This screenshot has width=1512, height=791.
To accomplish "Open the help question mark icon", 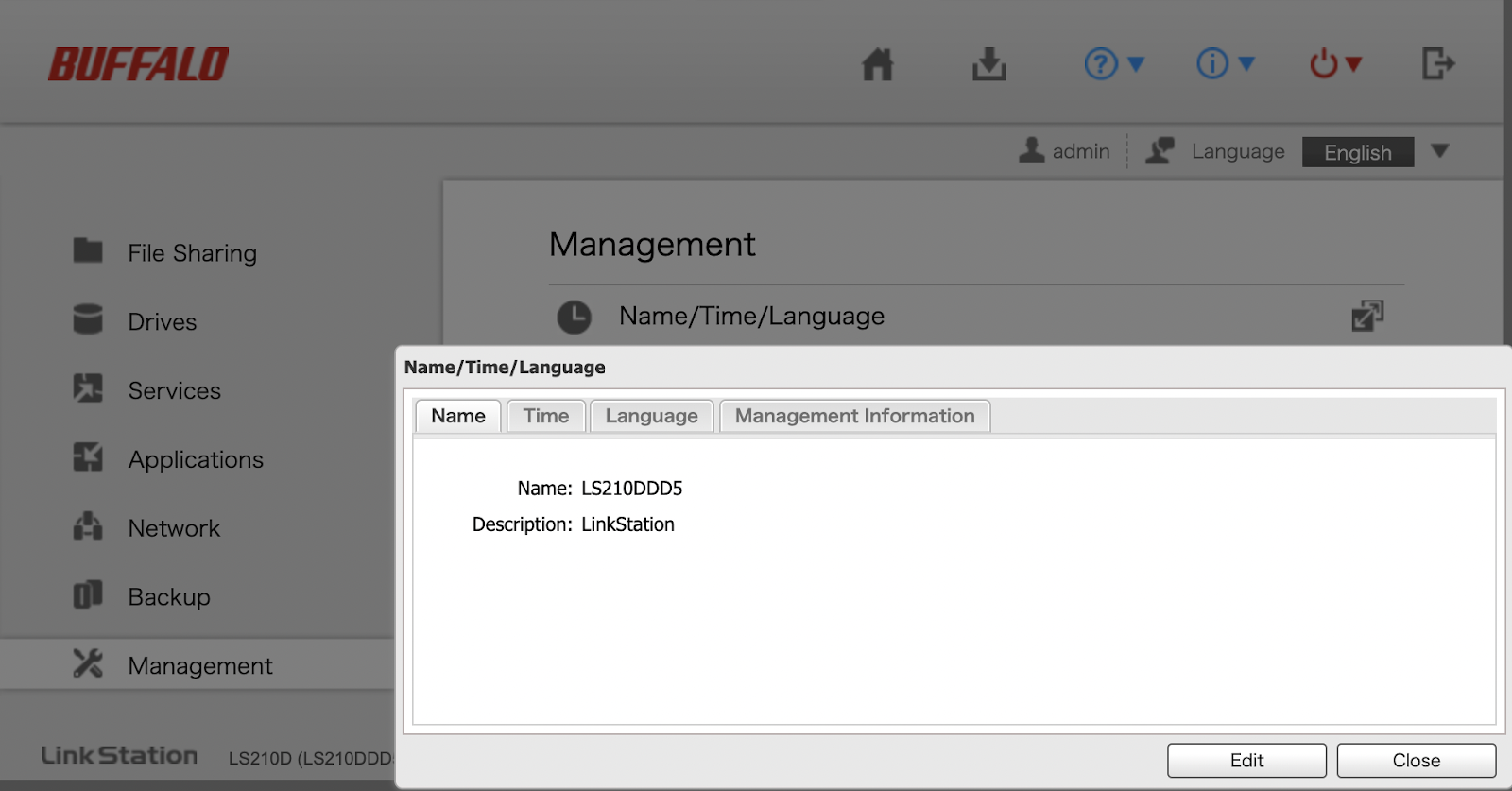I will tap(1101, 64).
